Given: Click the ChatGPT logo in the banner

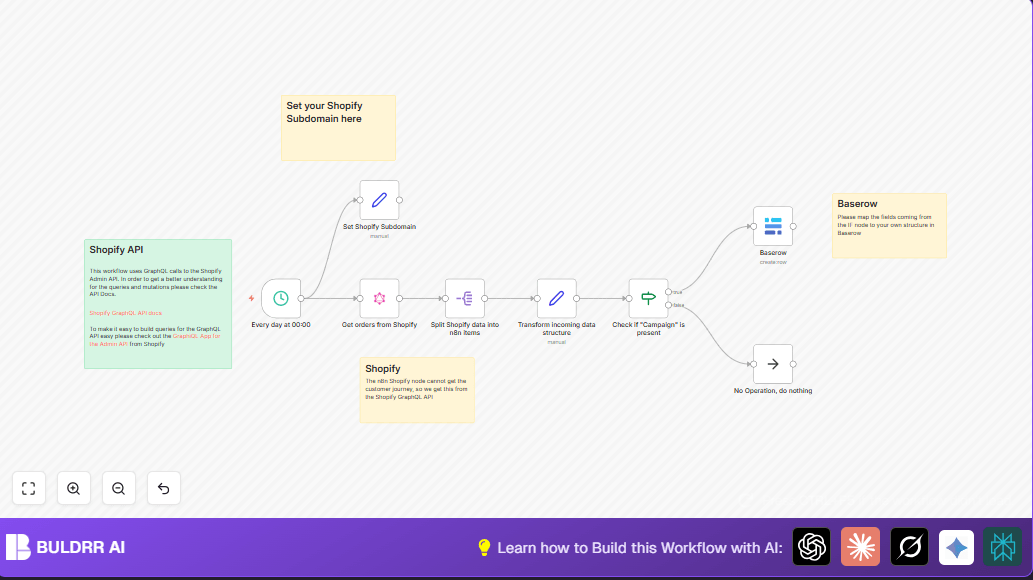Looking at the screenshot, I should pos(812,547).
